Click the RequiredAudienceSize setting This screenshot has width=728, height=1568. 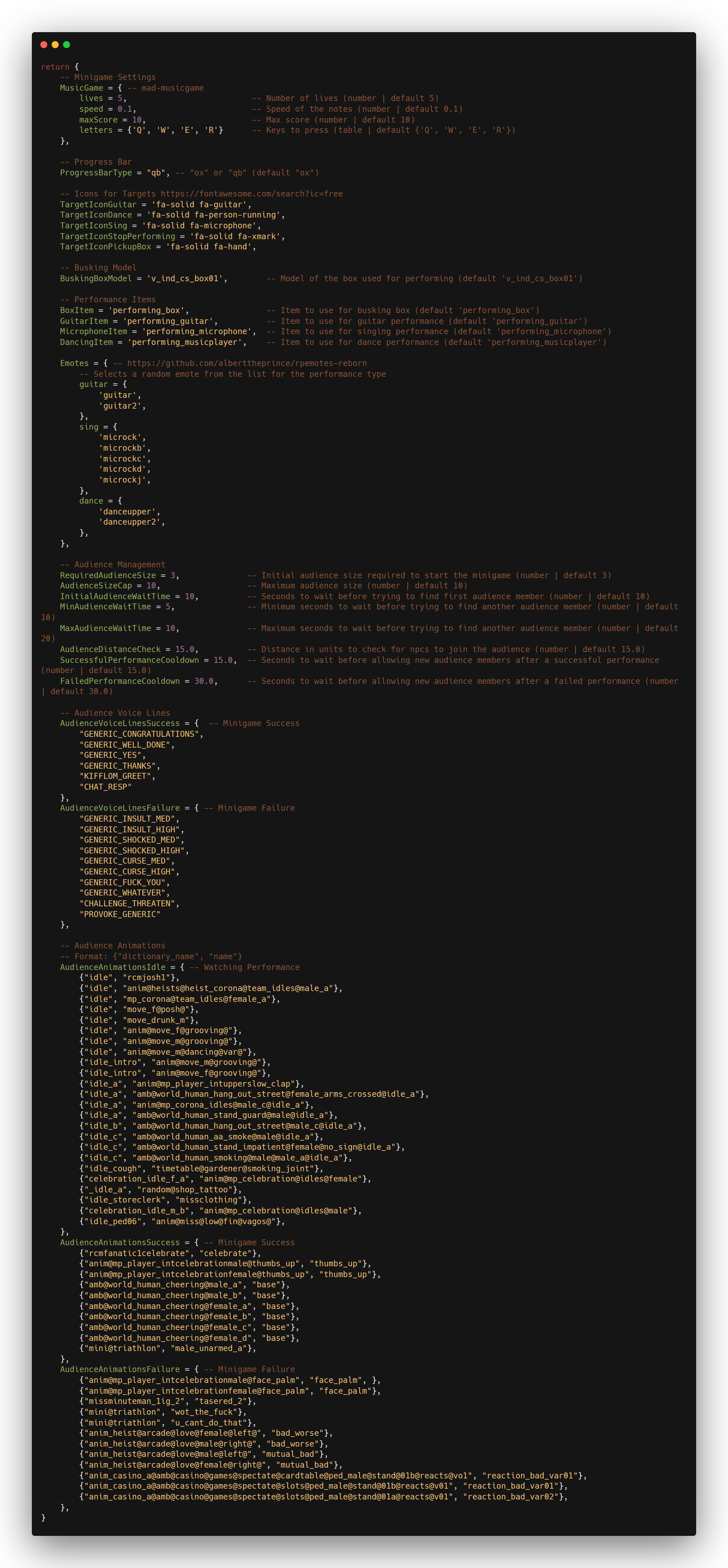108,575
